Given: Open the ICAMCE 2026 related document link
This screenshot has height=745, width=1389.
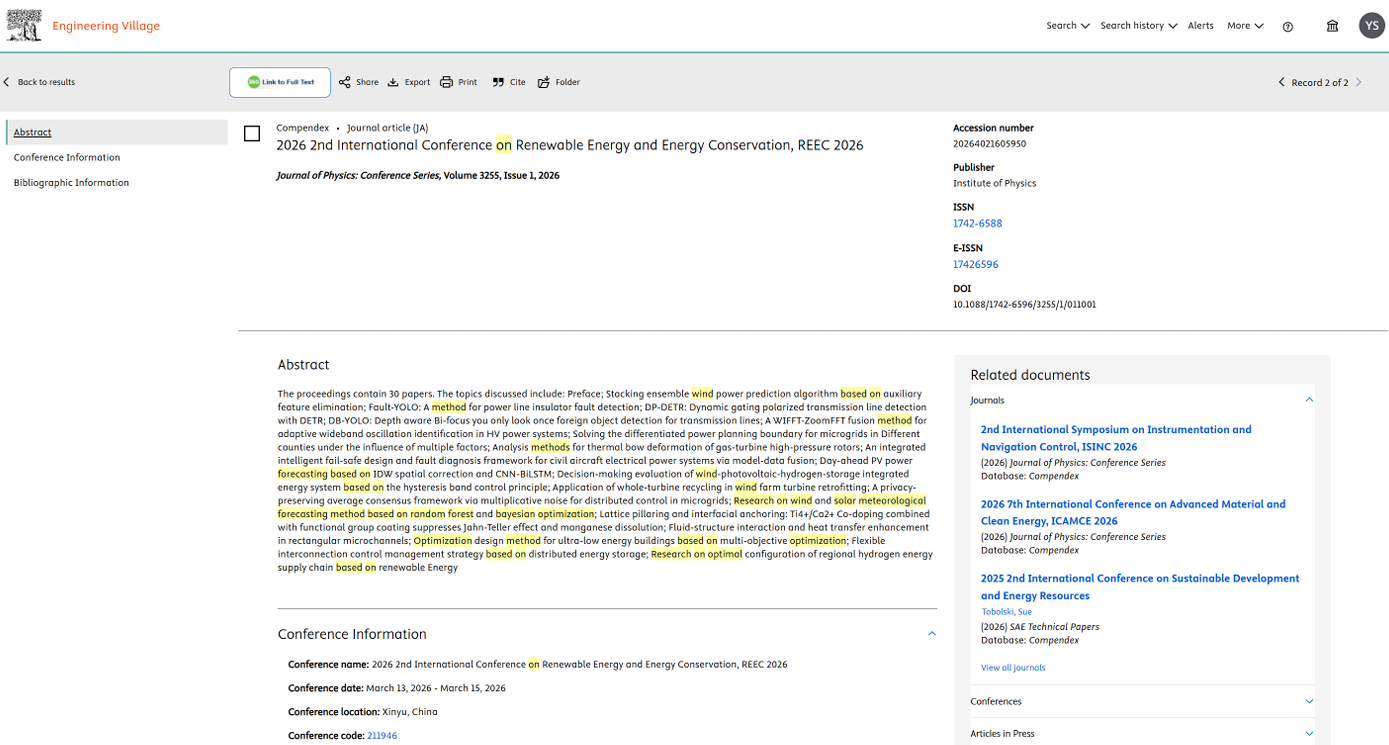Looking at the screenshot, I should tap(1133, 513).
